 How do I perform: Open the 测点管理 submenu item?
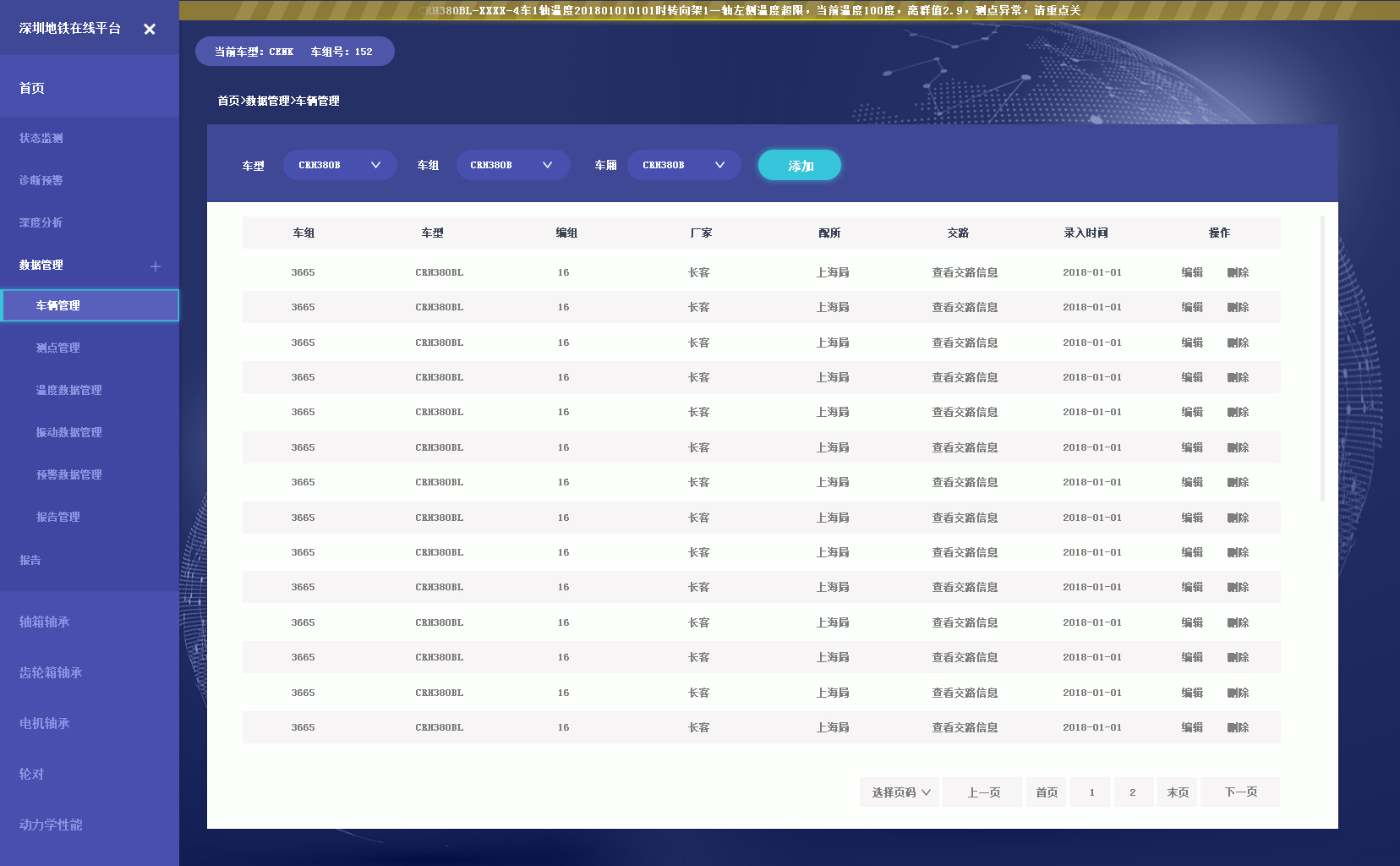58,348
